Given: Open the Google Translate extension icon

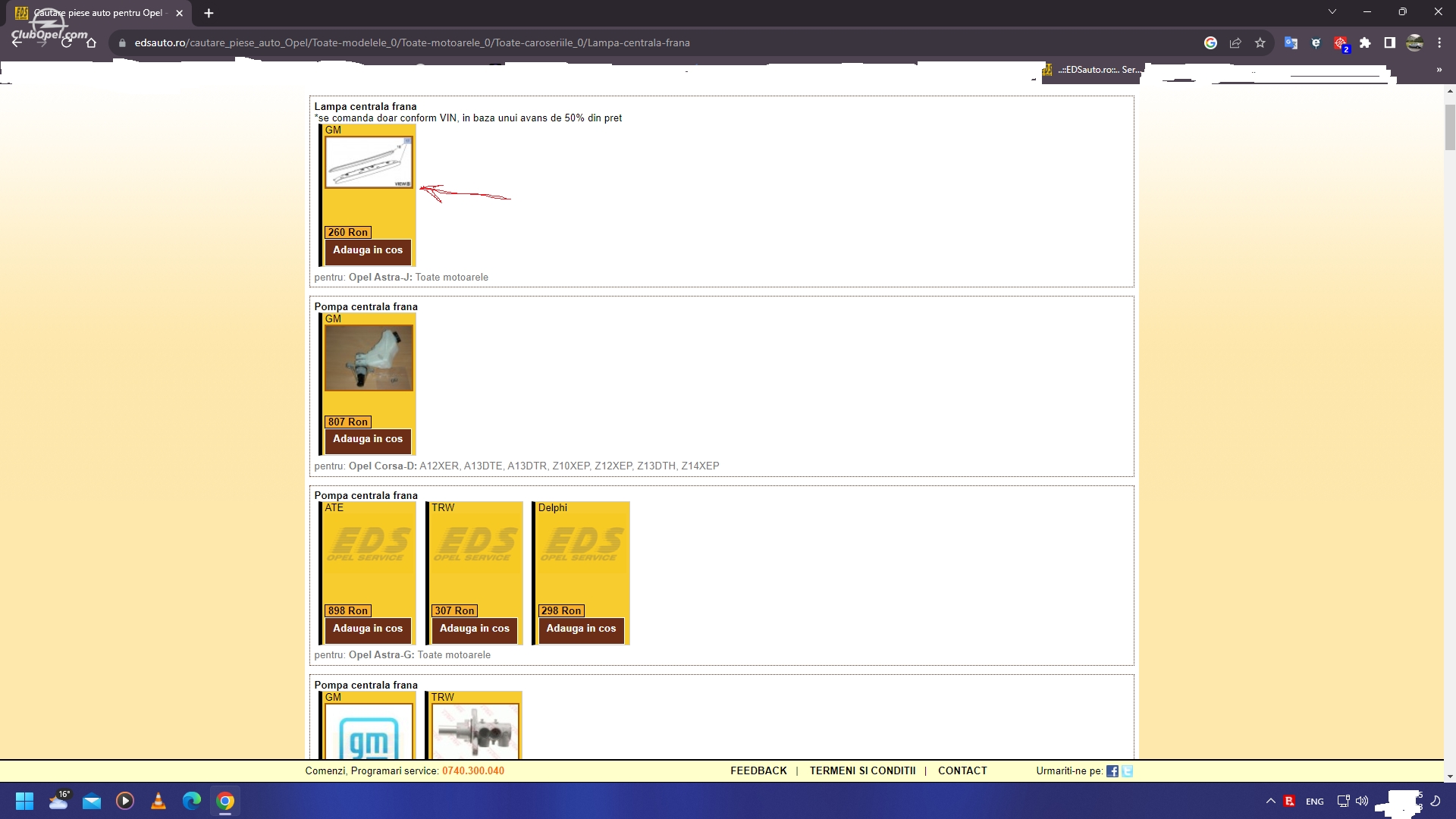Looking at the screenshot, I should tap(1291, 43).
